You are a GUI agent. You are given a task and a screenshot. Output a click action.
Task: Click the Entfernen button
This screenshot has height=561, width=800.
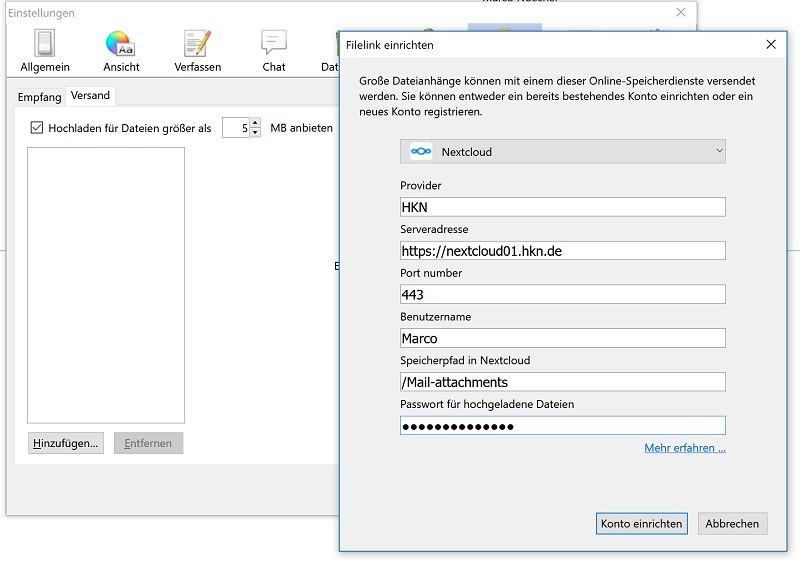tap(148, 443)
